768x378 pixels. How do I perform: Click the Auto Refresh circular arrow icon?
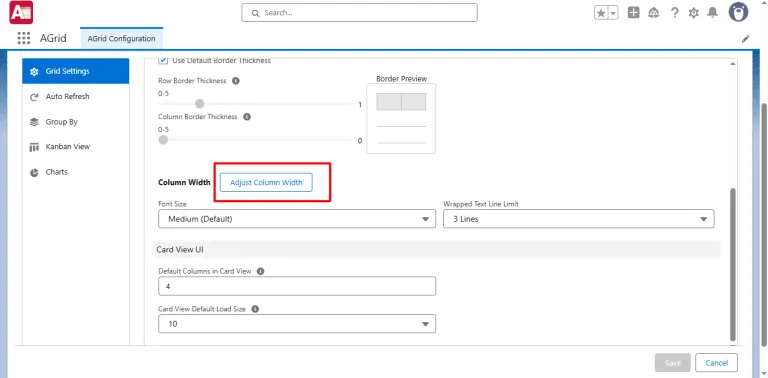click(34, 97)
